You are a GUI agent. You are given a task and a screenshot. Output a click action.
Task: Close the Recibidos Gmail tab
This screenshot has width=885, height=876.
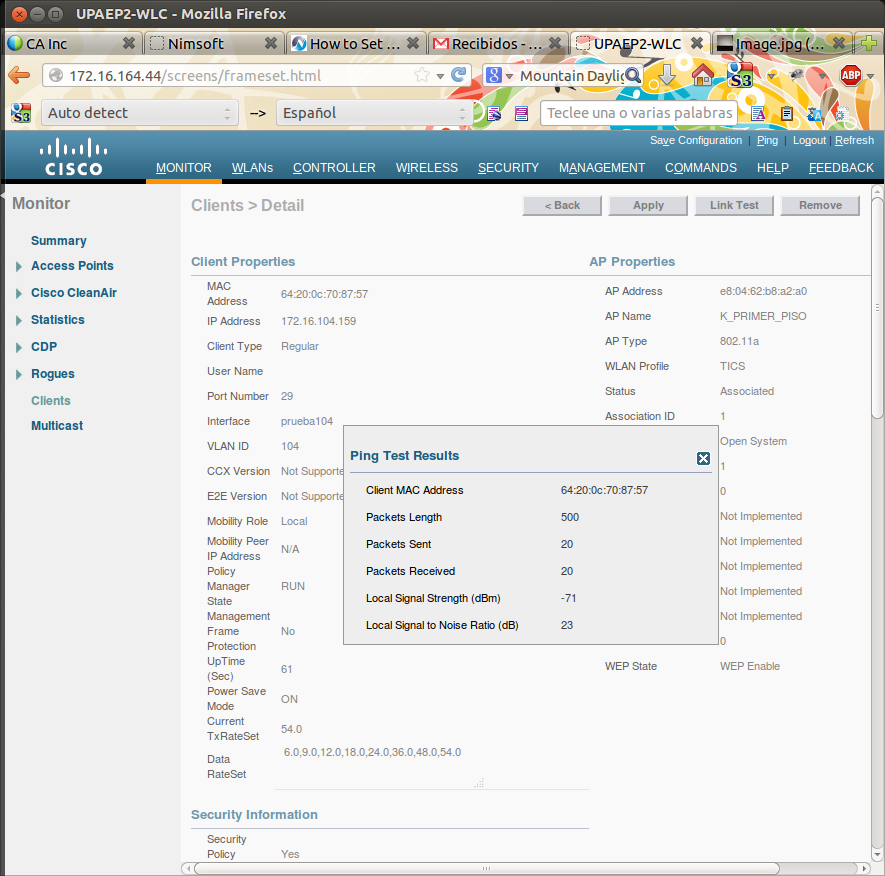tap(555, 43)
